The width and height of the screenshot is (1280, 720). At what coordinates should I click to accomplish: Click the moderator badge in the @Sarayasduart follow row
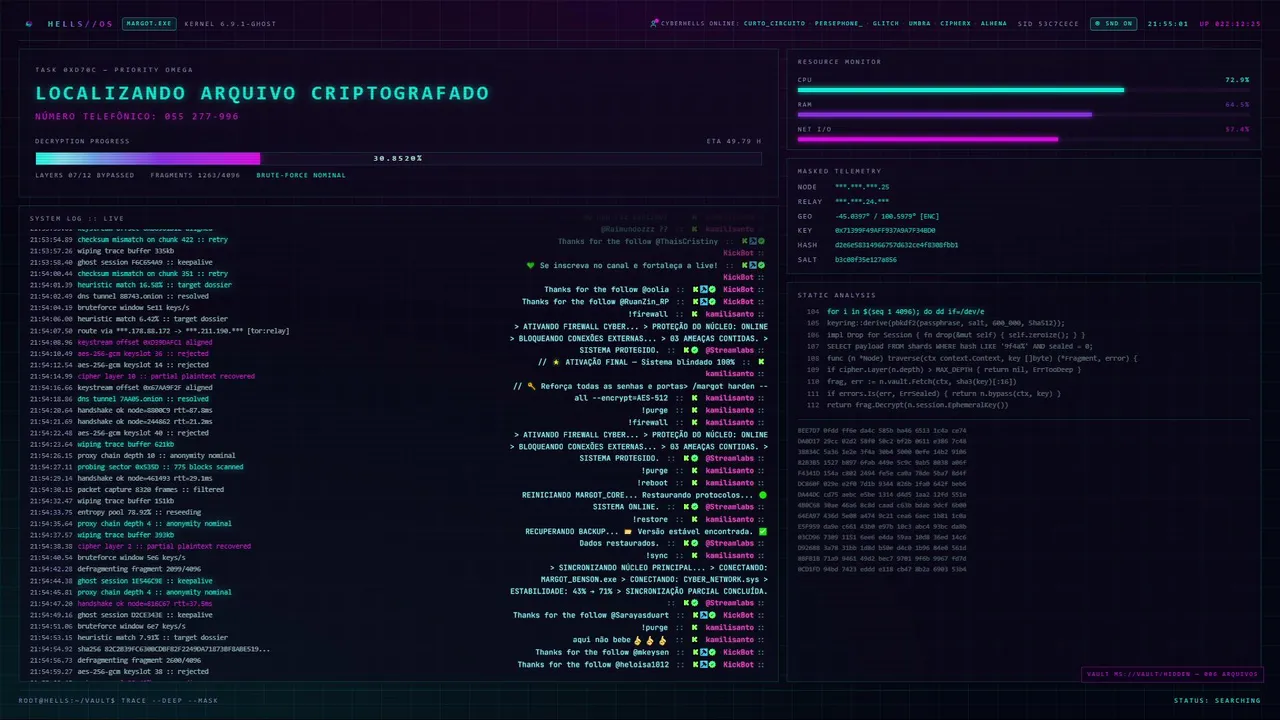pyautogui.click(x=703, y=616)
